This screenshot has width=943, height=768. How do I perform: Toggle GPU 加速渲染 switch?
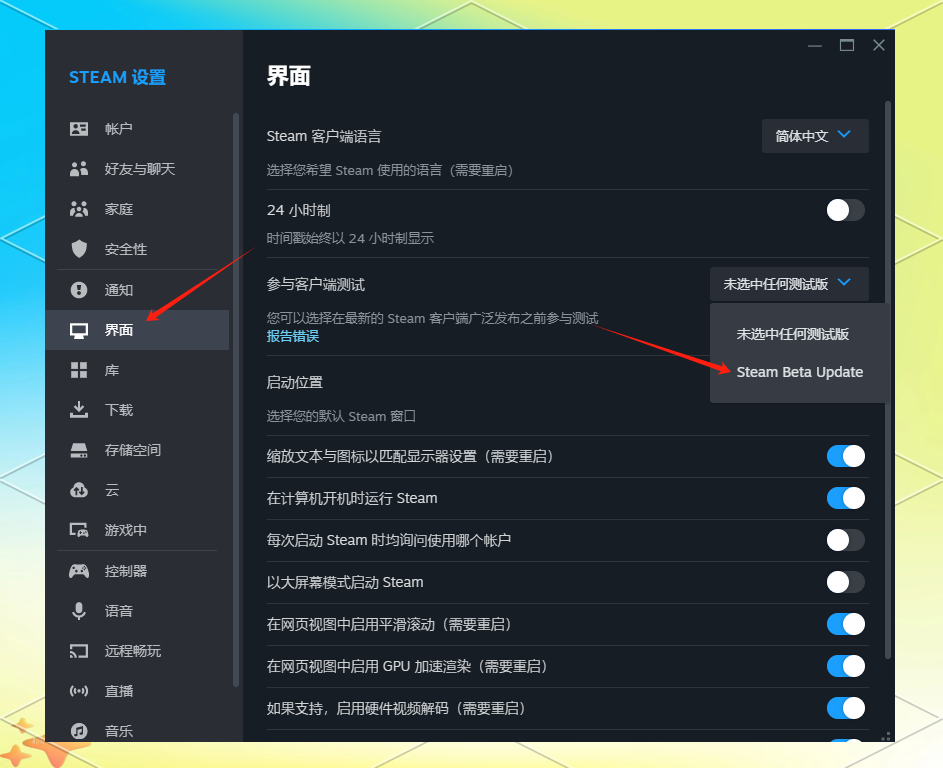pos(846,666)
